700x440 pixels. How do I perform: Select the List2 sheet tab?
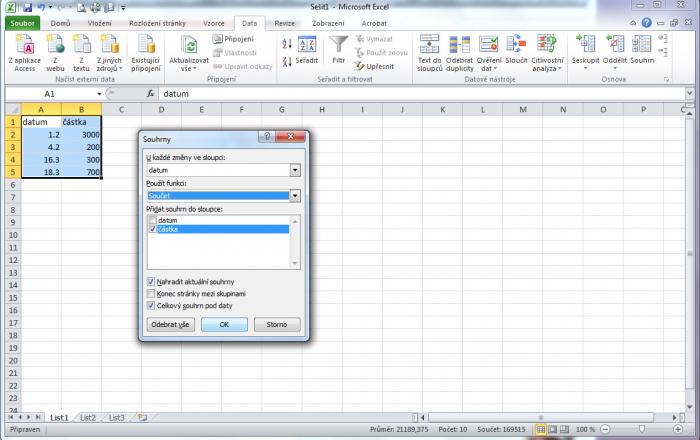[x=88, y=416]
